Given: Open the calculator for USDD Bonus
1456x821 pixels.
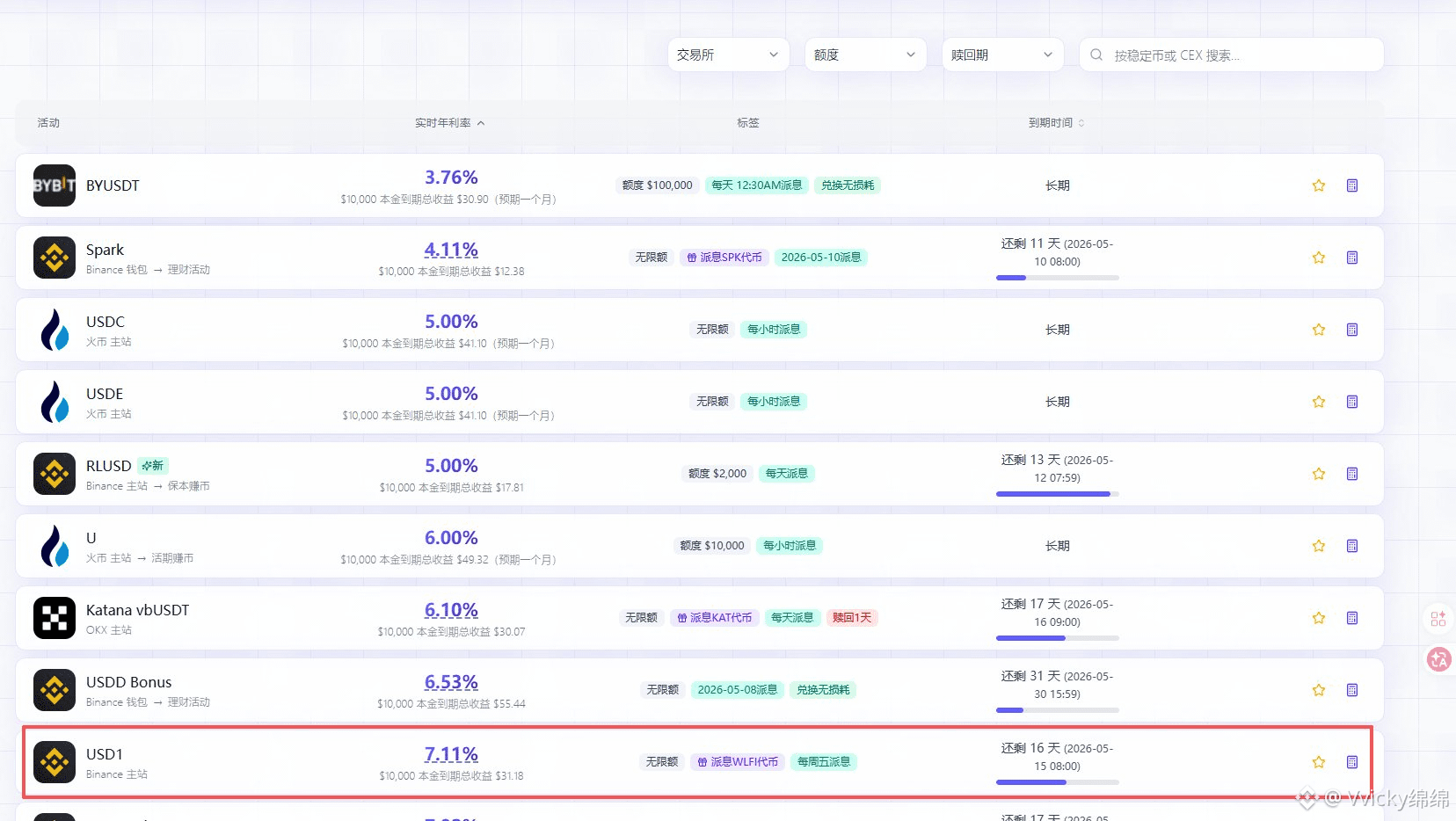Looking at the screenshot, I should (1352, 690).
